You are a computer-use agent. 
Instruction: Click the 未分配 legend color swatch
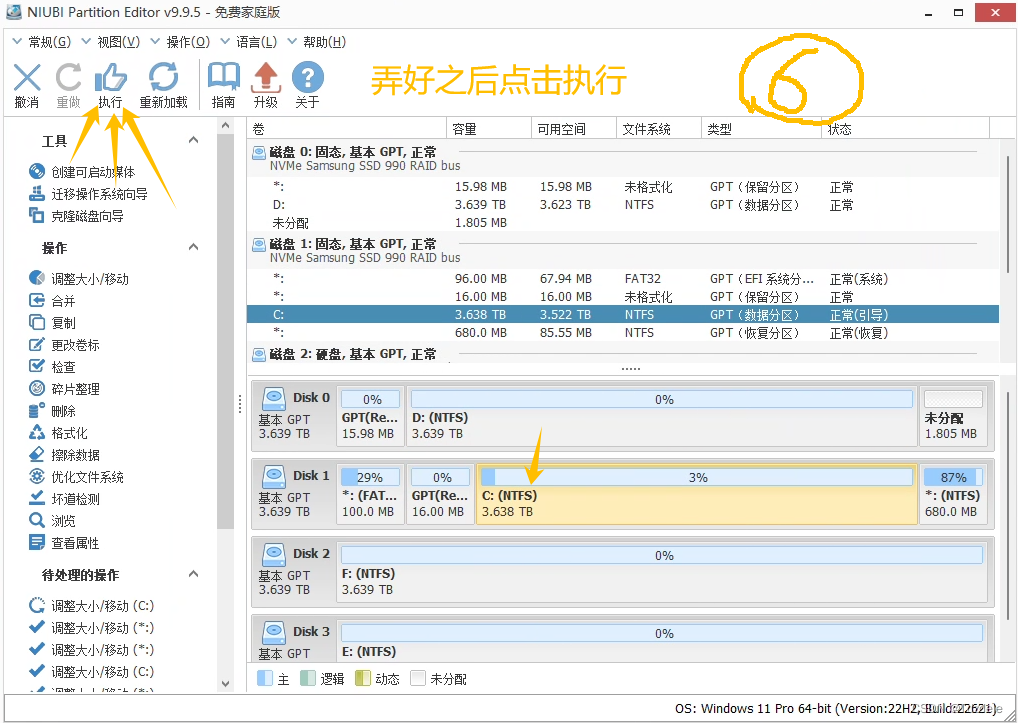418,678
